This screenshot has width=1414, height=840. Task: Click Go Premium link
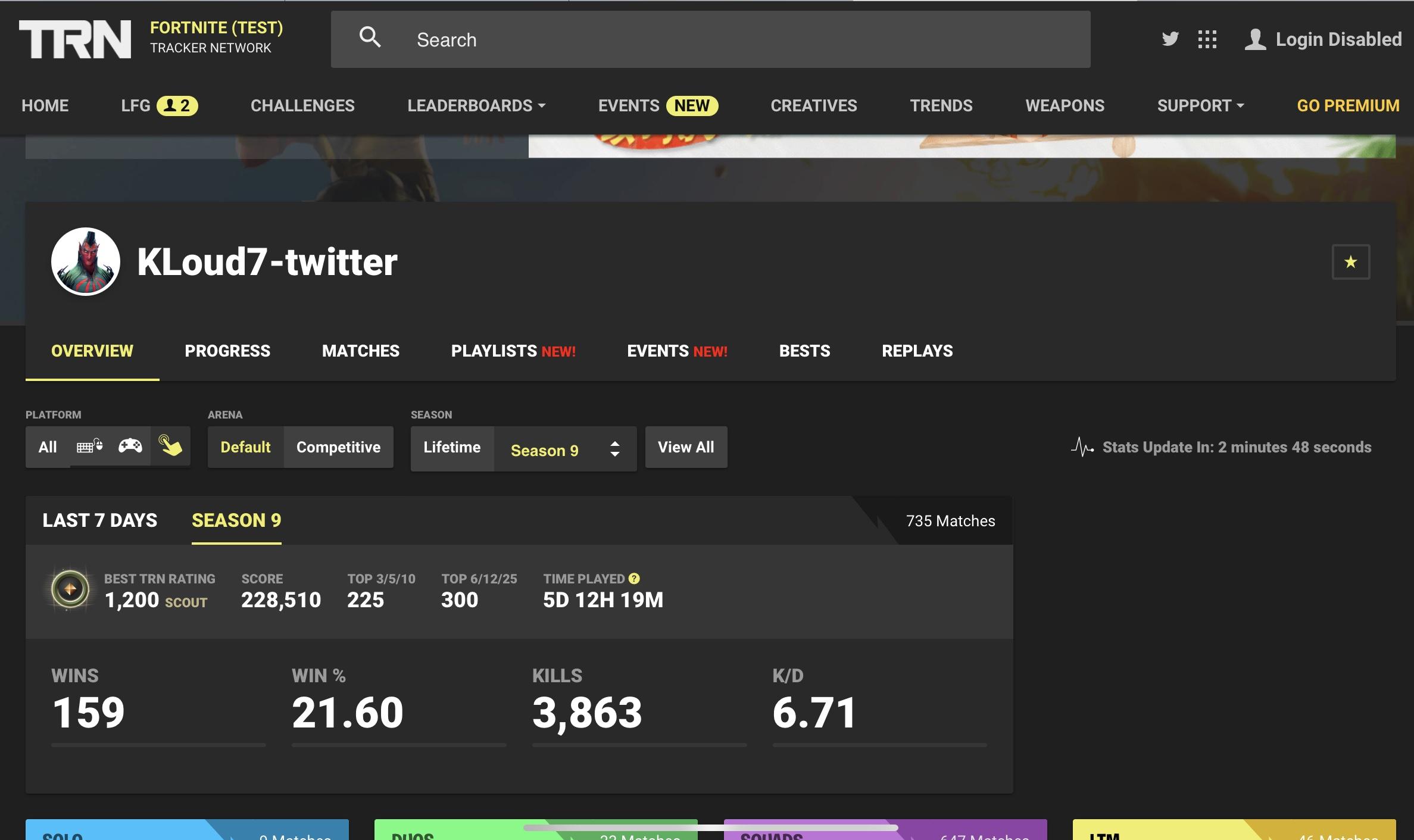[x=1348, y=105]
